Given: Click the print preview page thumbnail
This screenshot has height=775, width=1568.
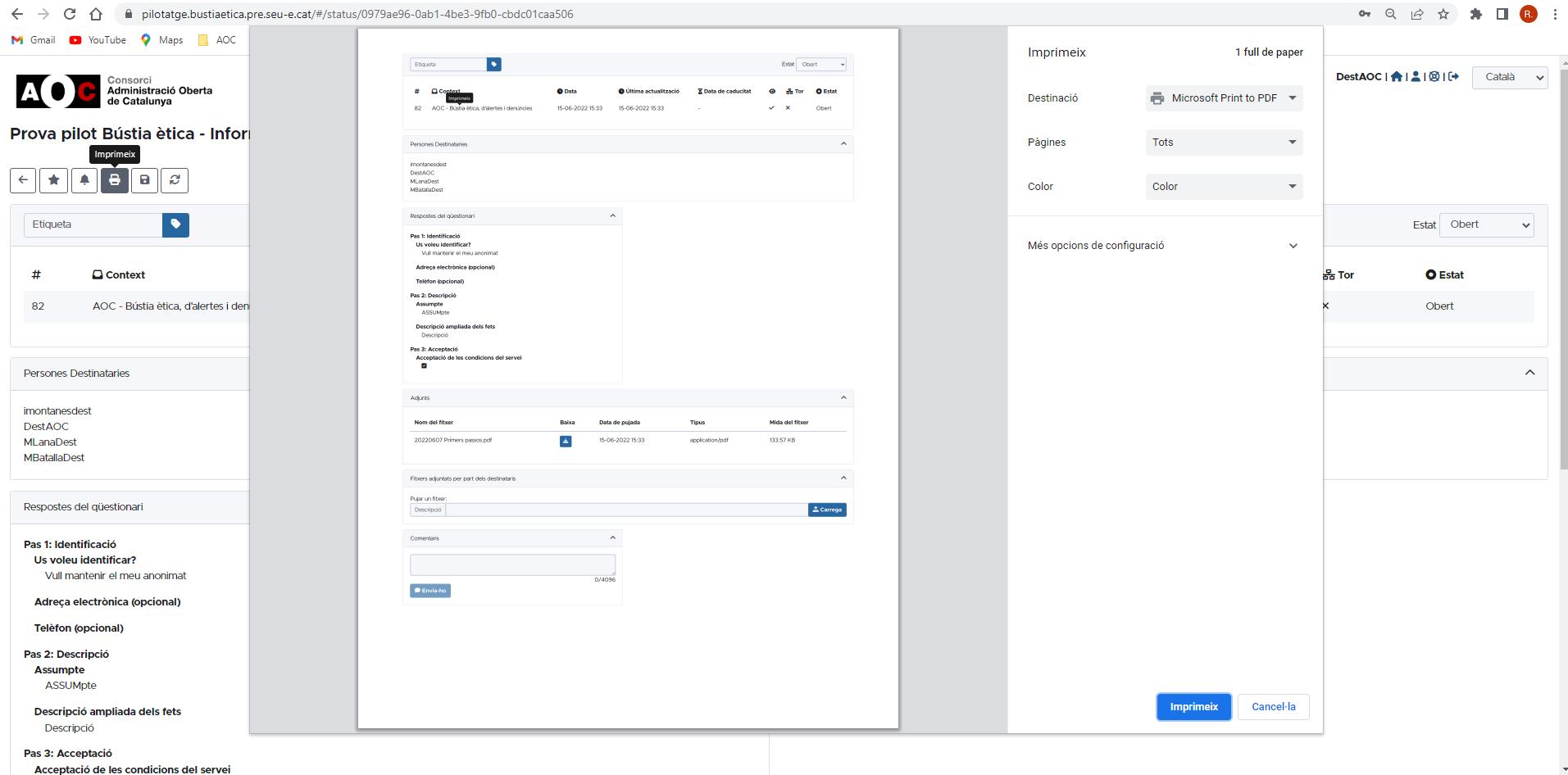Looking at the screenshot, I should pos(628,378).
